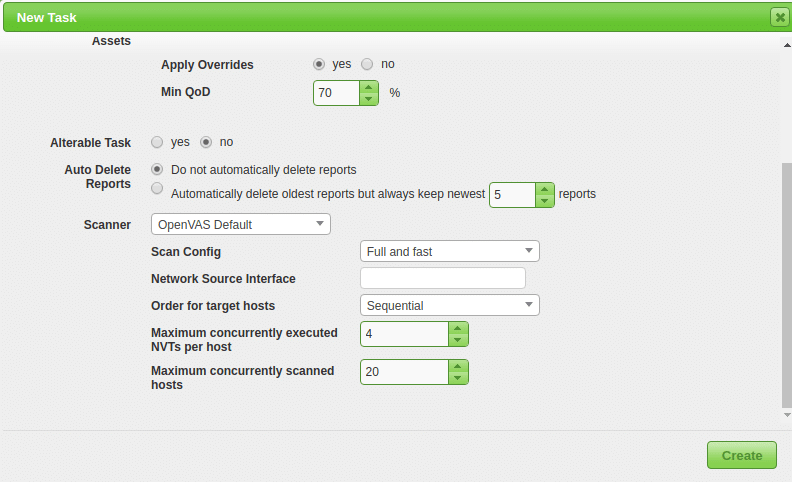
Task: Open the Scanner dropdown (OpenVAS Default)
Action: 240,224
